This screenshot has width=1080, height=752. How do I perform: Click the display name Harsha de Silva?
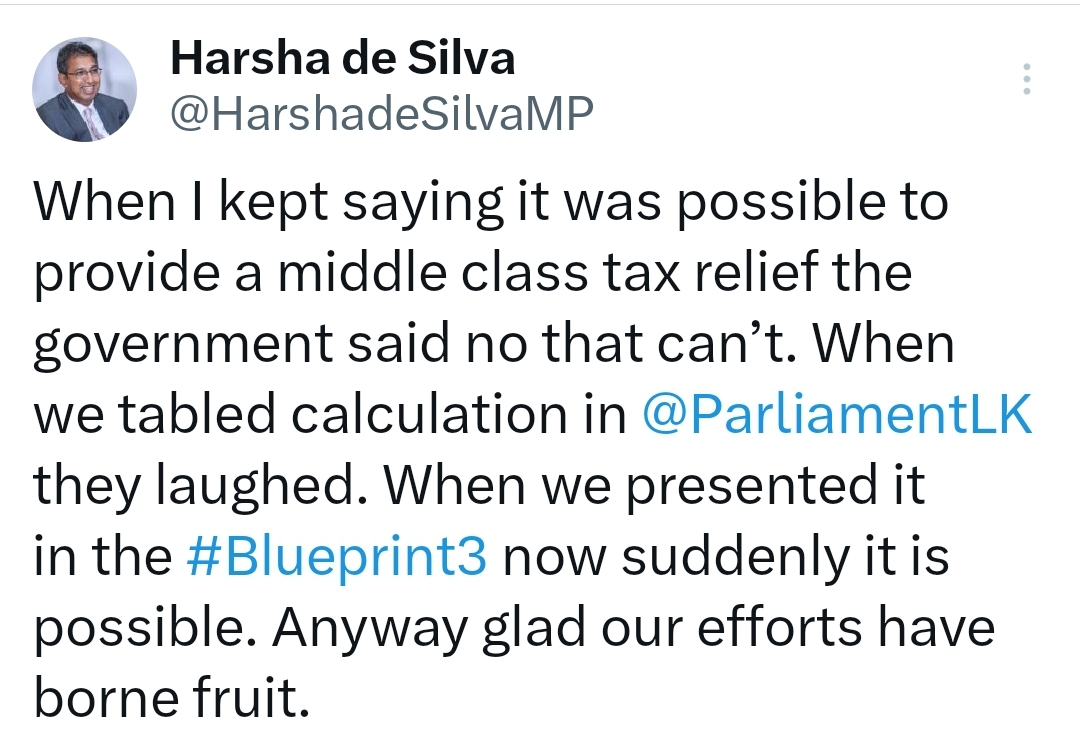tap(342, 58)
